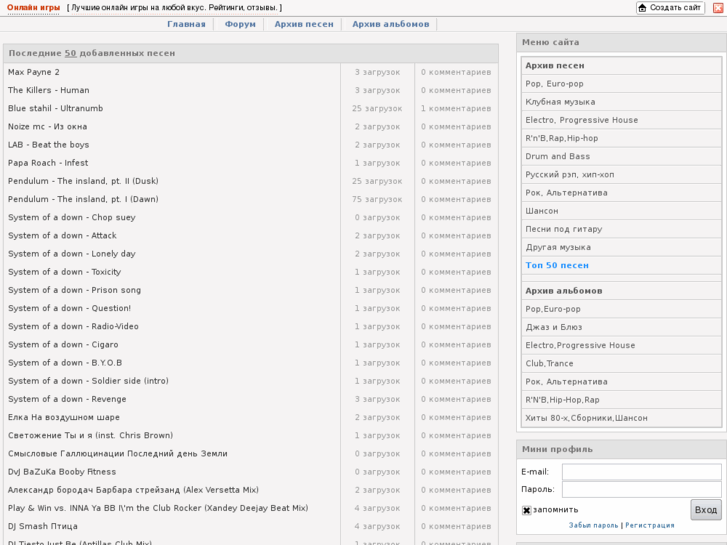Select Клубная музыка menu entry

[560, 102]
